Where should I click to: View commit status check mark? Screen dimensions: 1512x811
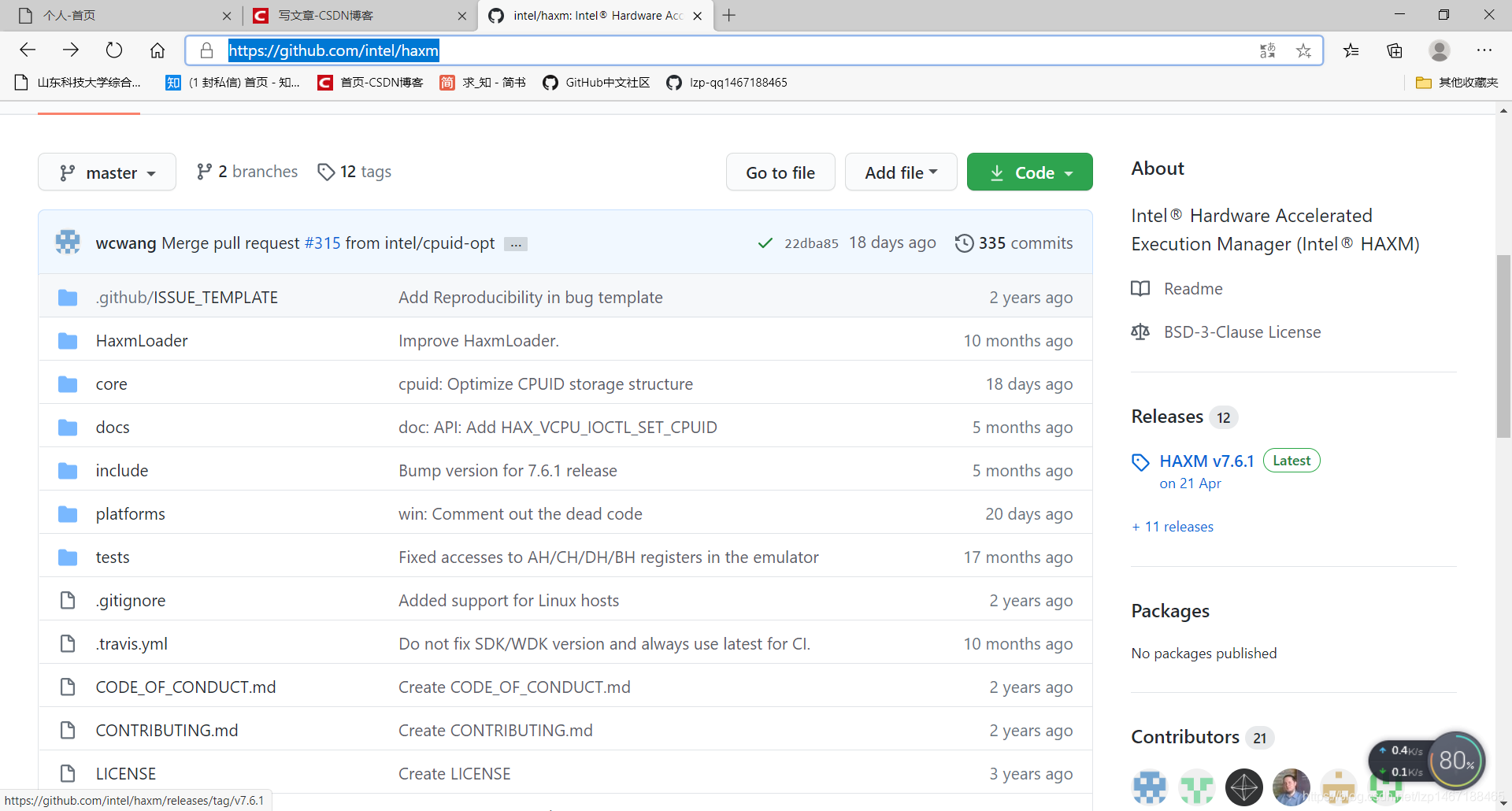point(765,243)
